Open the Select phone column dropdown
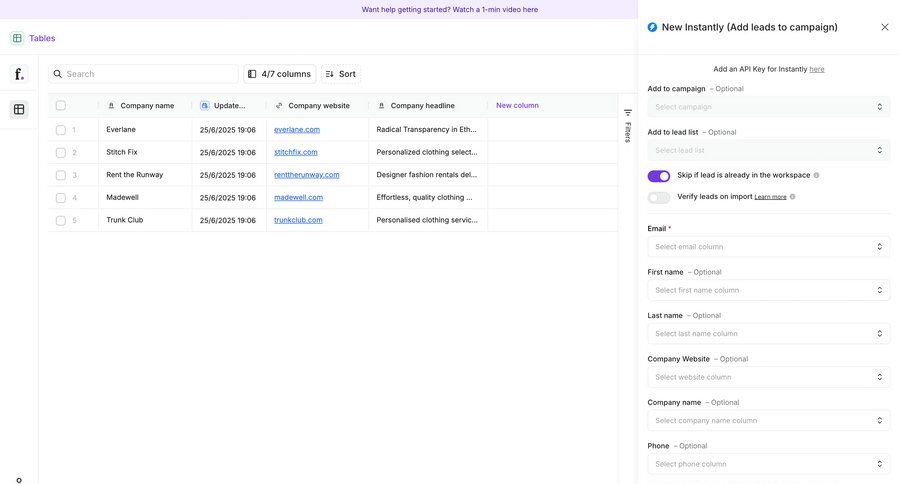 click(x=769, y=464)
